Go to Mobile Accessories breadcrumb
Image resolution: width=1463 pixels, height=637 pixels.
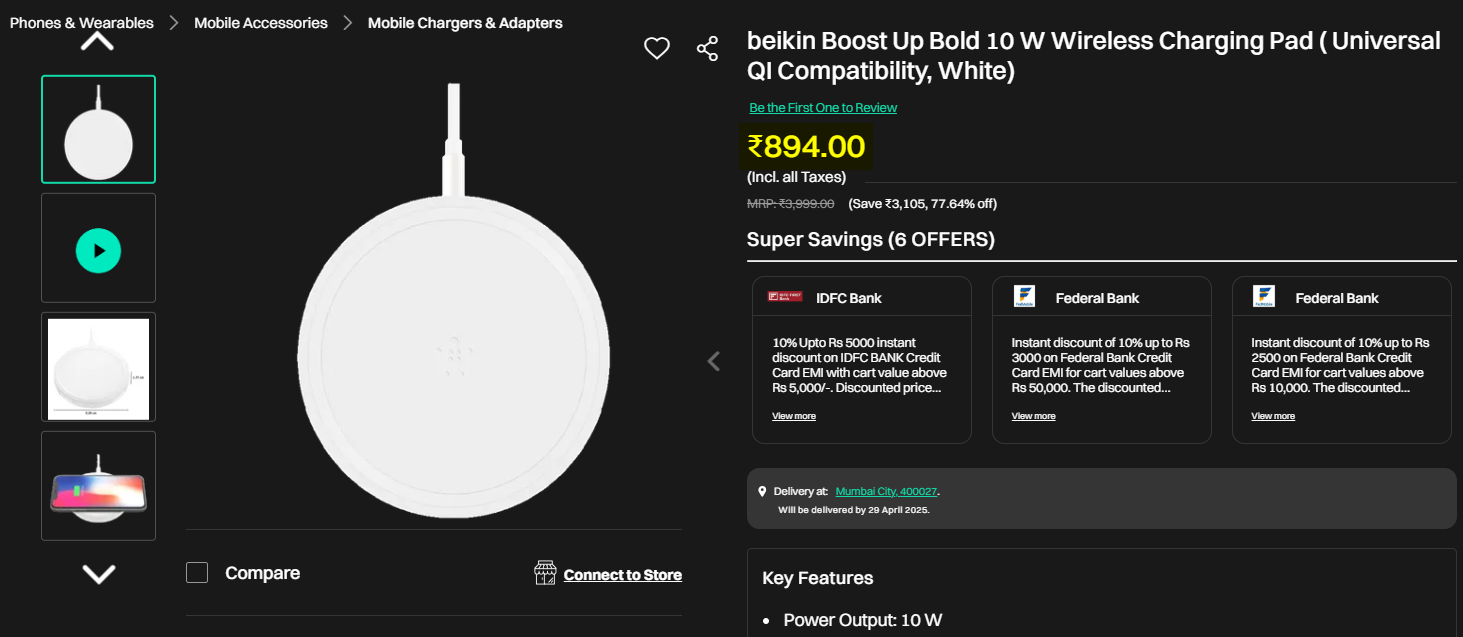pos(261,22)
